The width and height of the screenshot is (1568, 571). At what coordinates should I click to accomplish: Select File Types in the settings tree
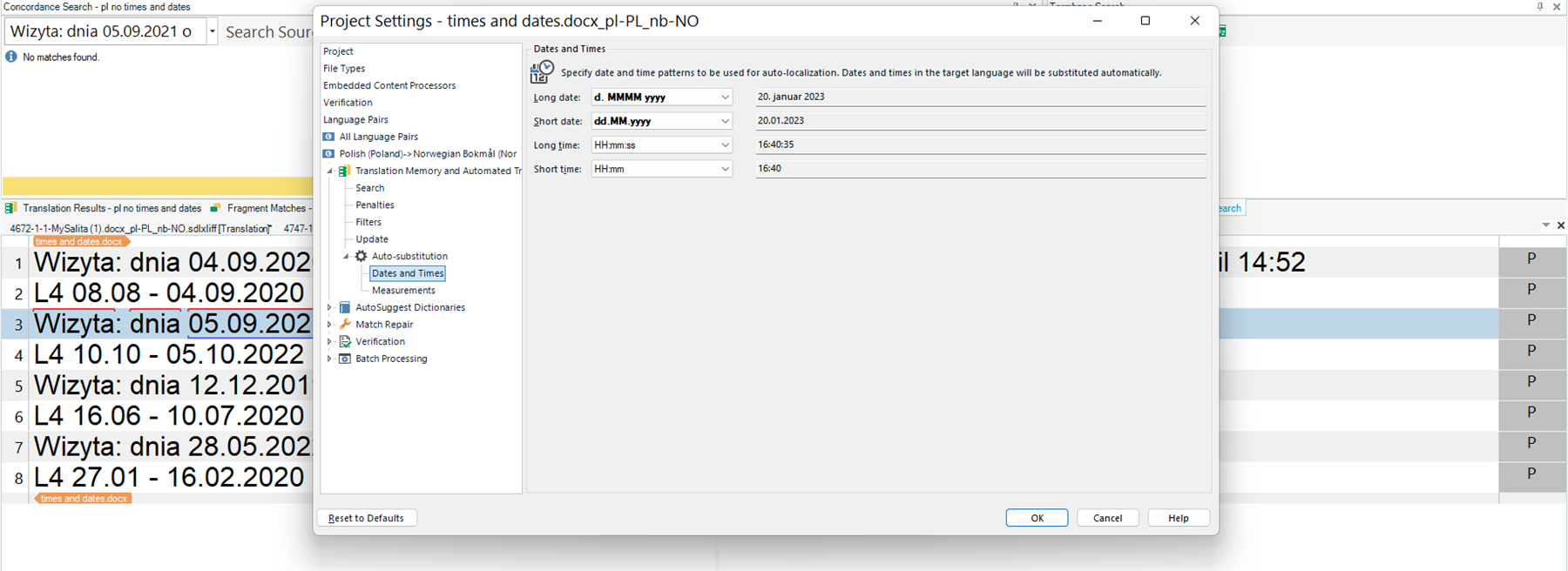344,69
